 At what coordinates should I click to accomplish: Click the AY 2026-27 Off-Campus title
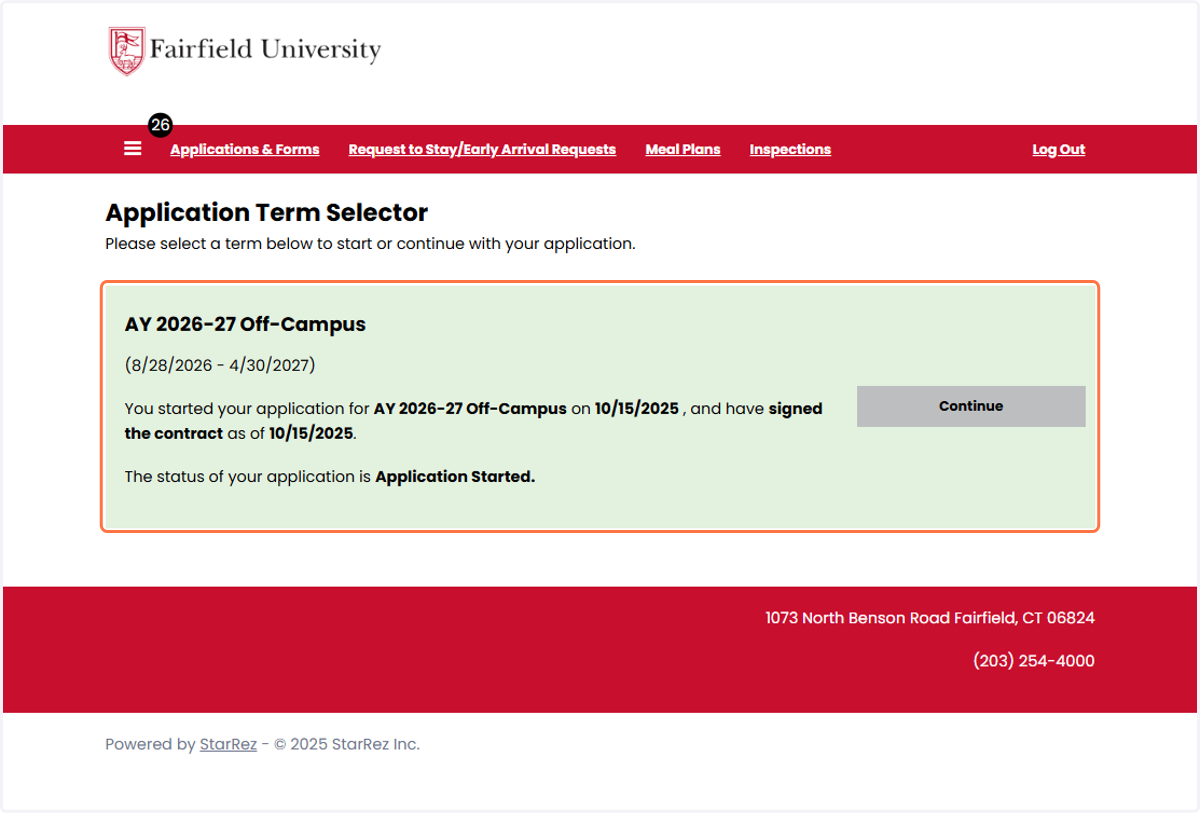pyautogui.click(x=245, y=324)
